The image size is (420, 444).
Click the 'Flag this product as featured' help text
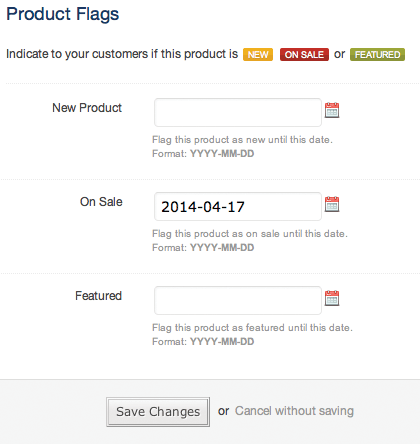(x=252, y=328)
